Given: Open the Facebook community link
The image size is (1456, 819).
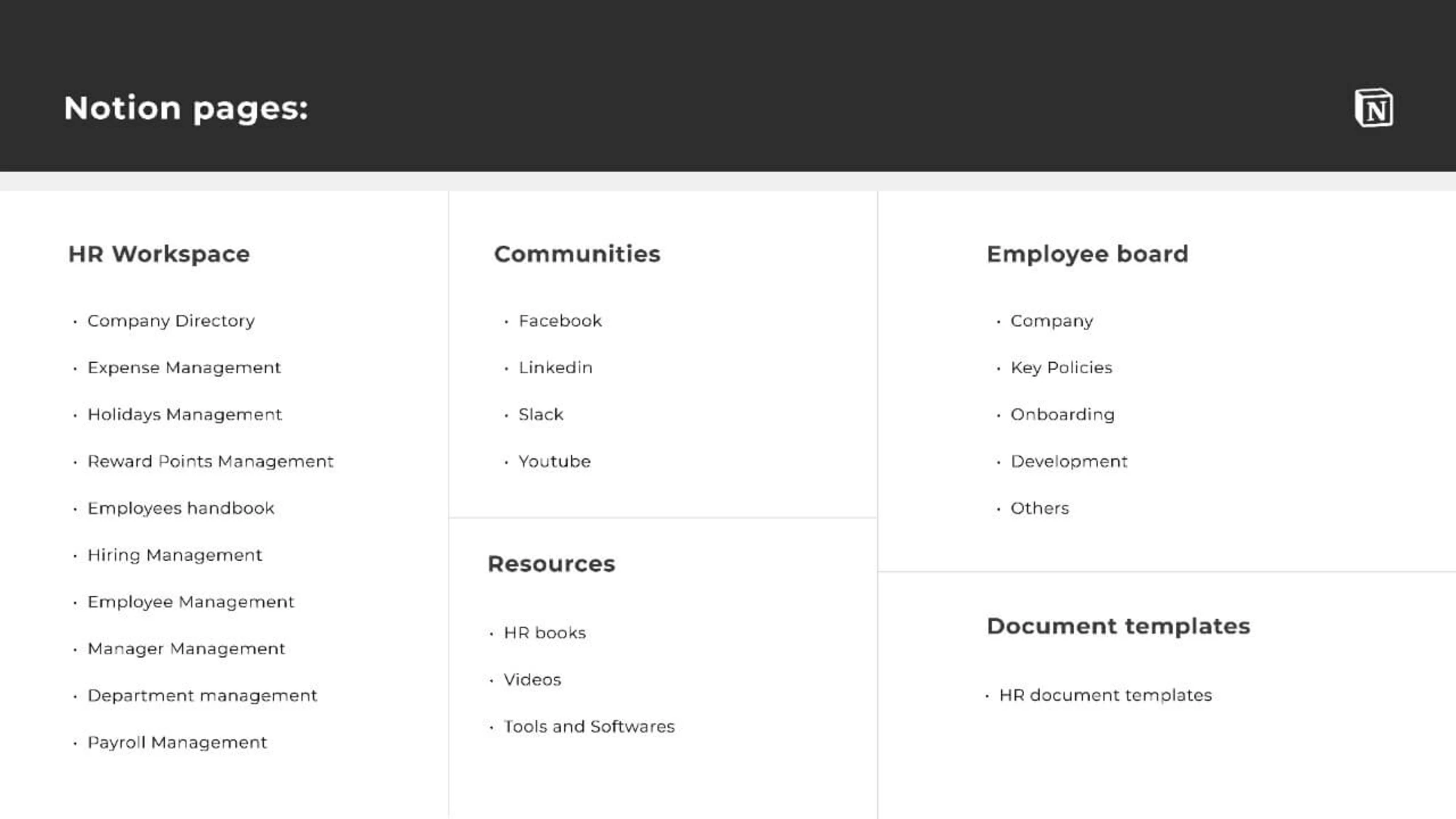Looking at the screenshot, I should (x=559, y=321).
